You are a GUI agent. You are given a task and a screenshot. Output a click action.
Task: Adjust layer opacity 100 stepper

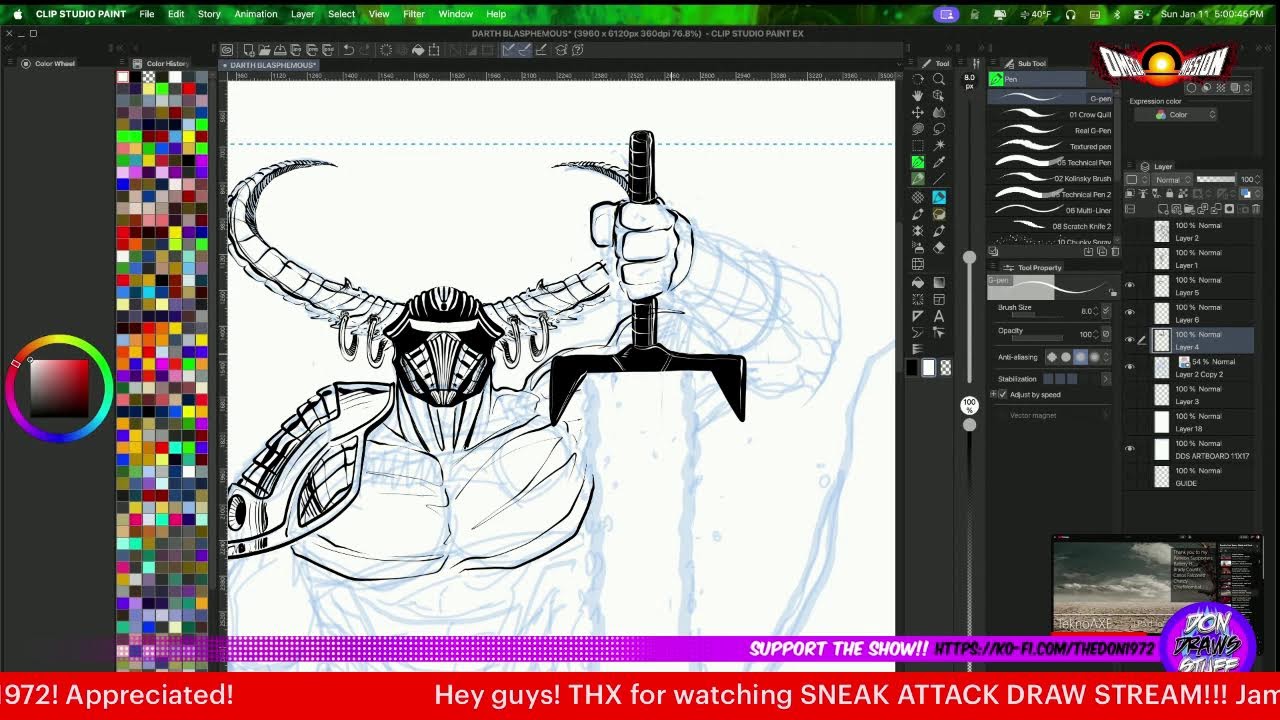pyautogui.click(x=1257, y=179)
